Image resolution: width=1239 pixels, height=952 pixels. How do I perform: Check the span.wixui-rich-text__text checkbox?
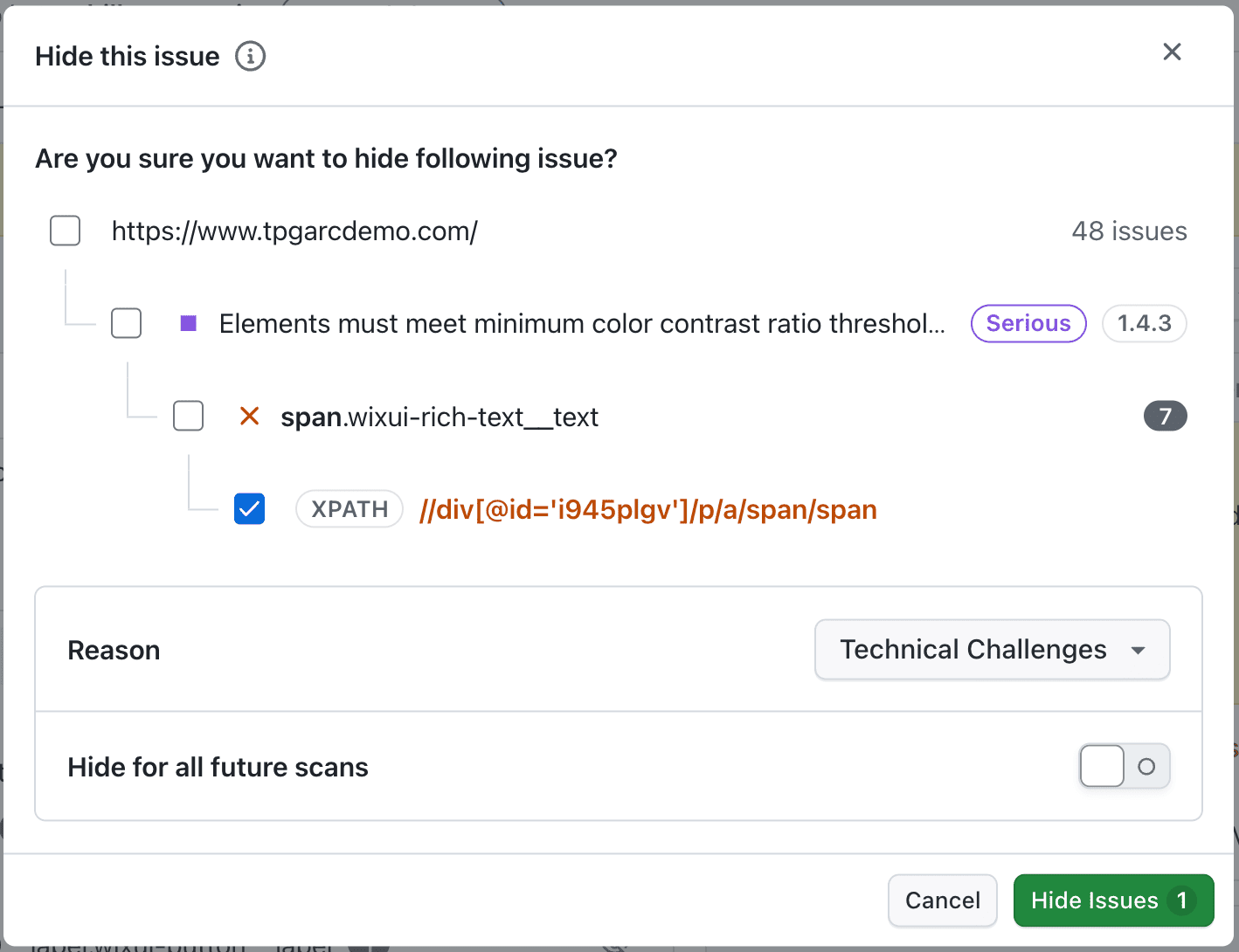click(x=188, y=416)
